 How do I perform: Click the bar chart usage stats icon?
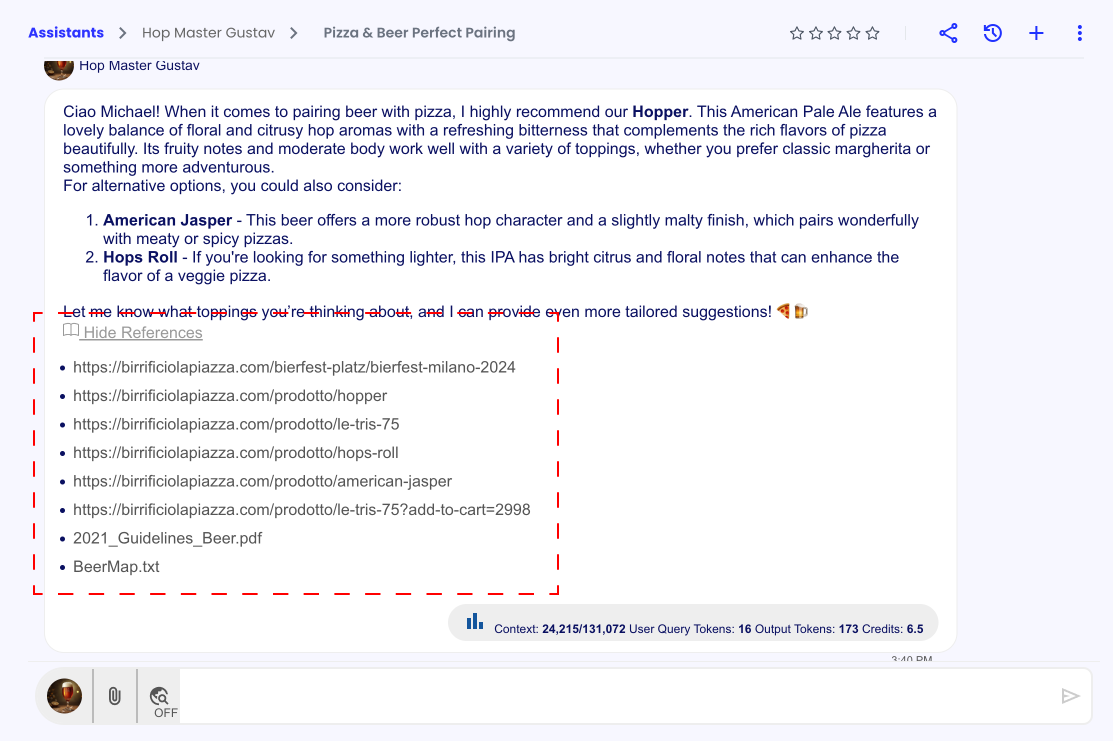475,622
